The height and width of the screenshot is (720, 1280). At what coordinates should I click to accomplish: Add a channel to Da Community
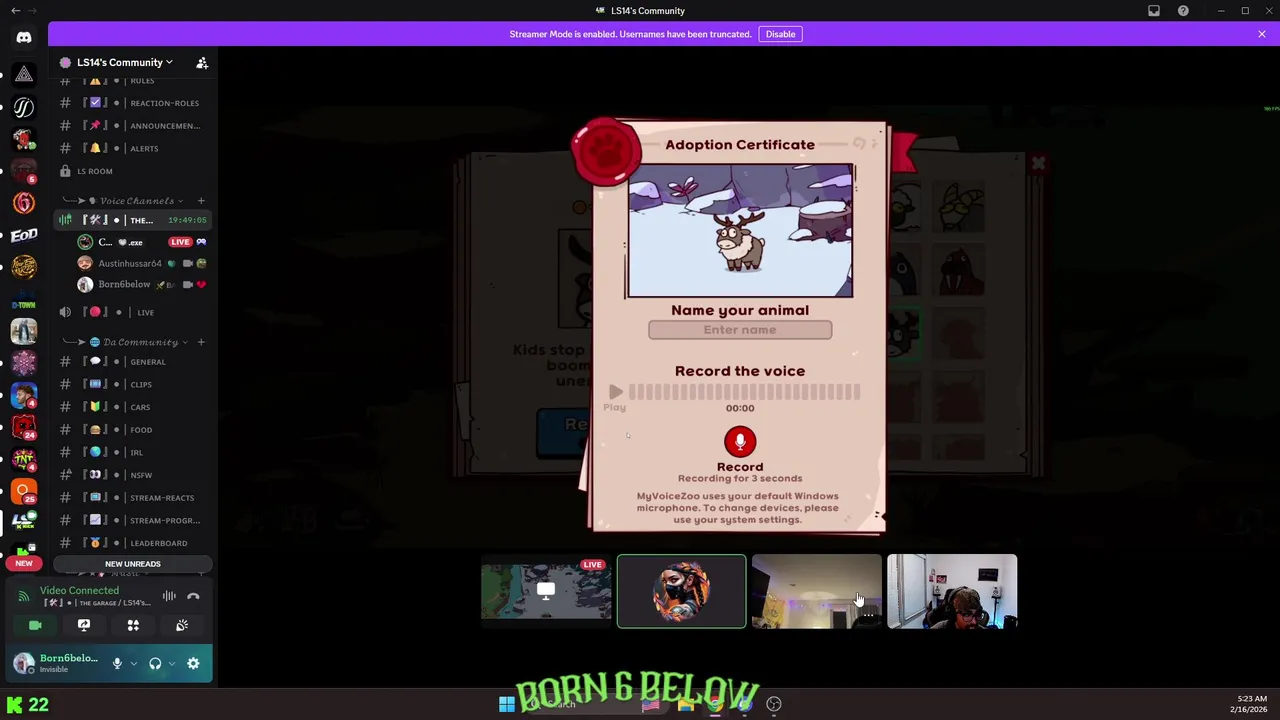pos(201,342)
